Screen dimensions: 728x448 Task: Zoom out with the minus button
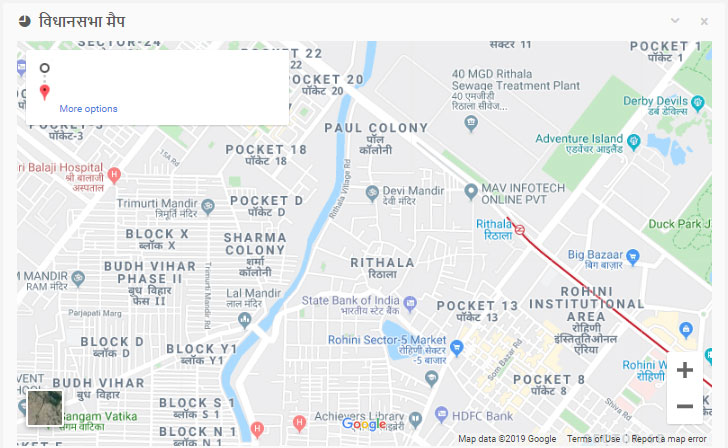pyautogui.click(x=685, y=406)
